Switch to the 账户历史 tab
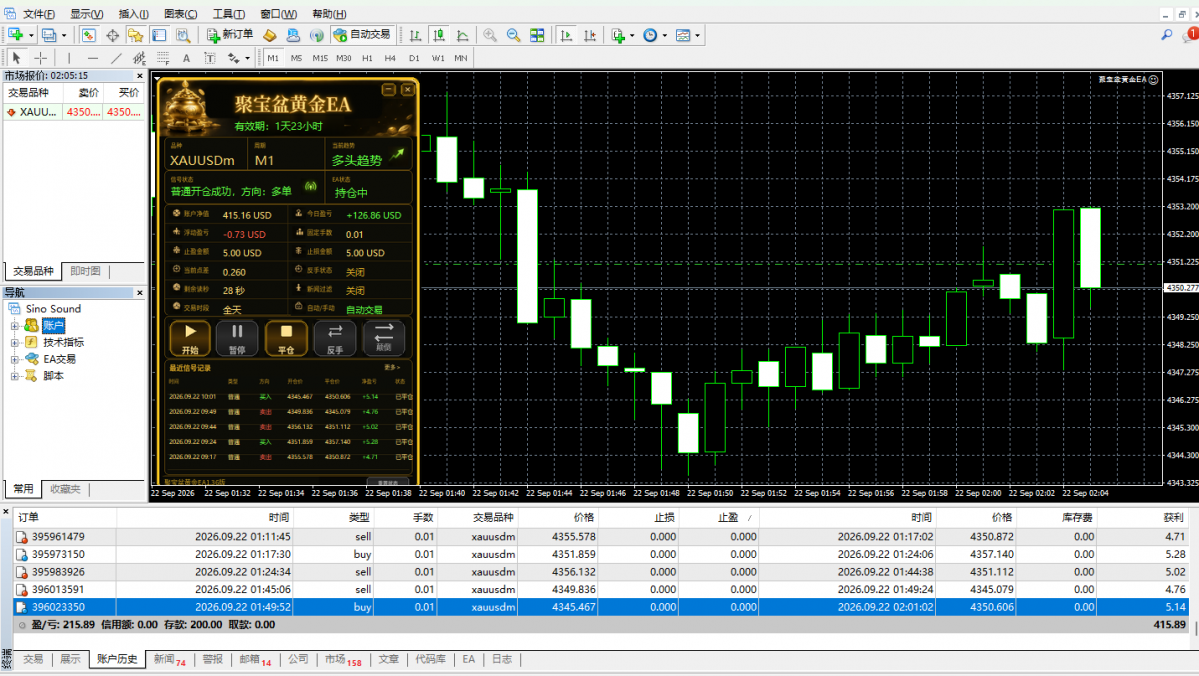The width and height of the screenshot is (1199, 676). click(x=117, y=659)
